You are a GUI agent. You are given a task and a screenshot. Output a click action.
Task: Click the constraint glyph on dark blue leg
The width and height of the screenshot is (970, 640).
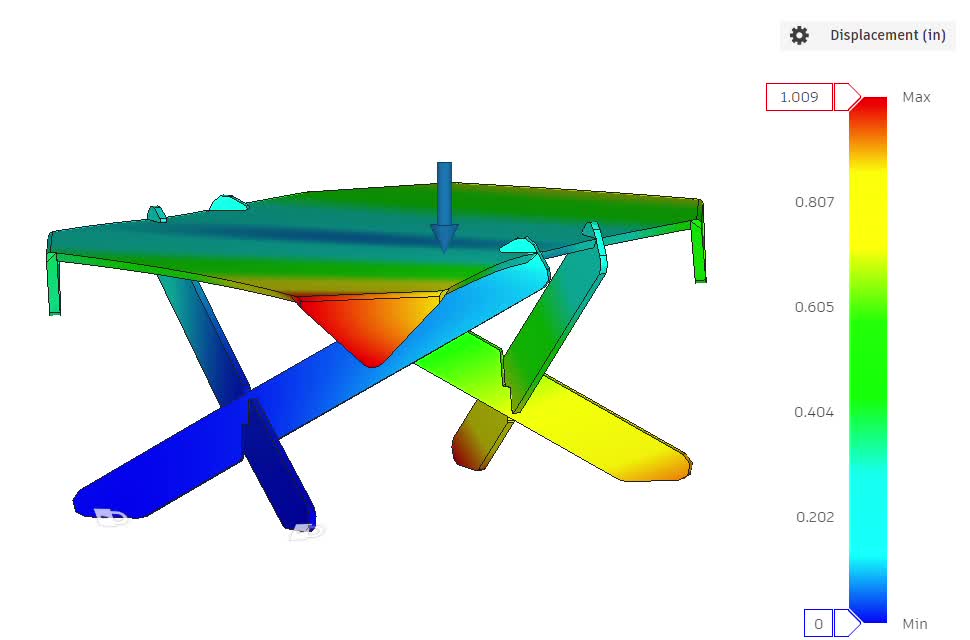point(307,531)
